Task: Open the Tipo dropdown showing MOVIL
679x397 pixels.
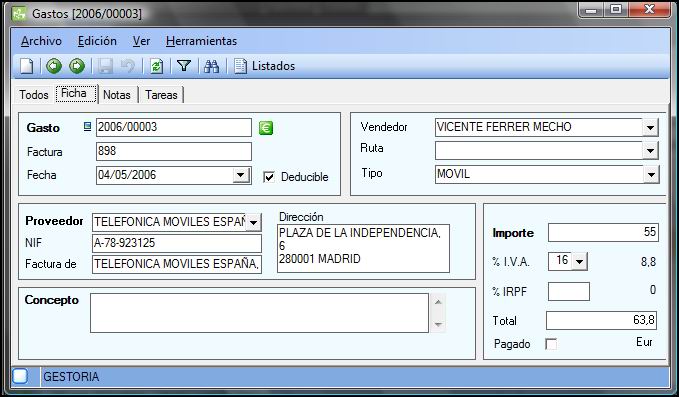Action: (x=650, y=174)
